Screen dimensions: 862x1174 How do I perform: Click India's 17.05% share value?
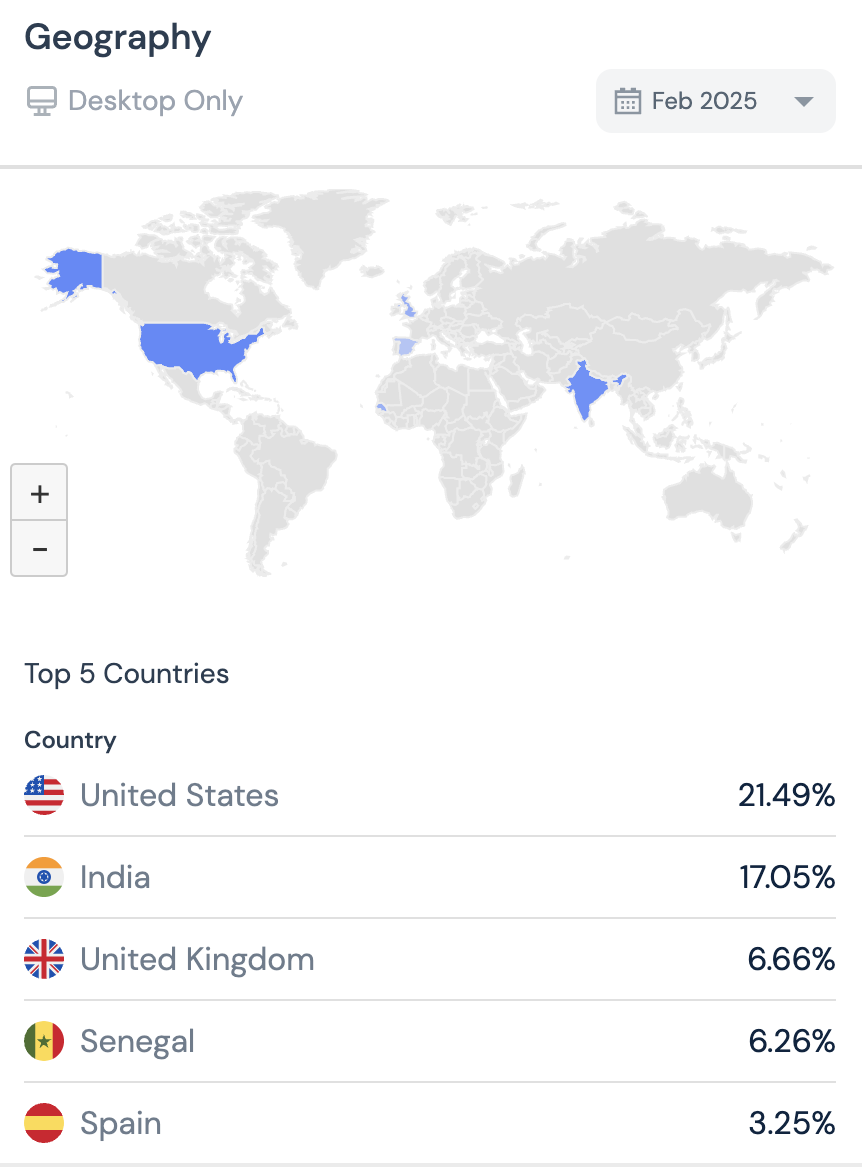click(x=786, y=877)
